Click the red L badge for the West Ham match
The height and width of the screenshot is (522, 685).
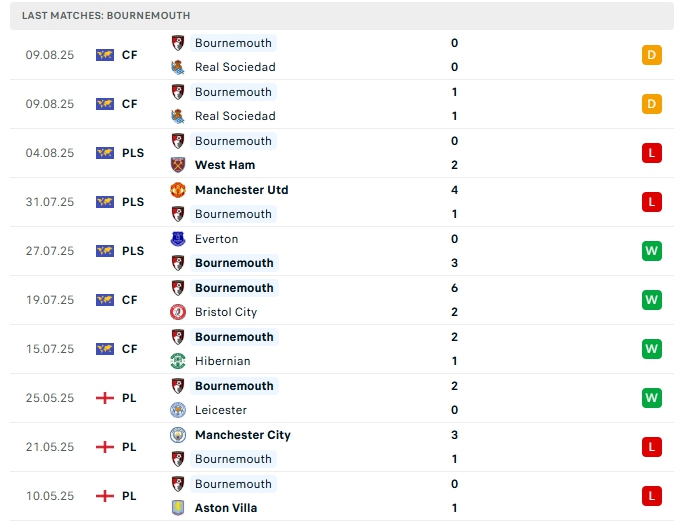pos(652,153)
